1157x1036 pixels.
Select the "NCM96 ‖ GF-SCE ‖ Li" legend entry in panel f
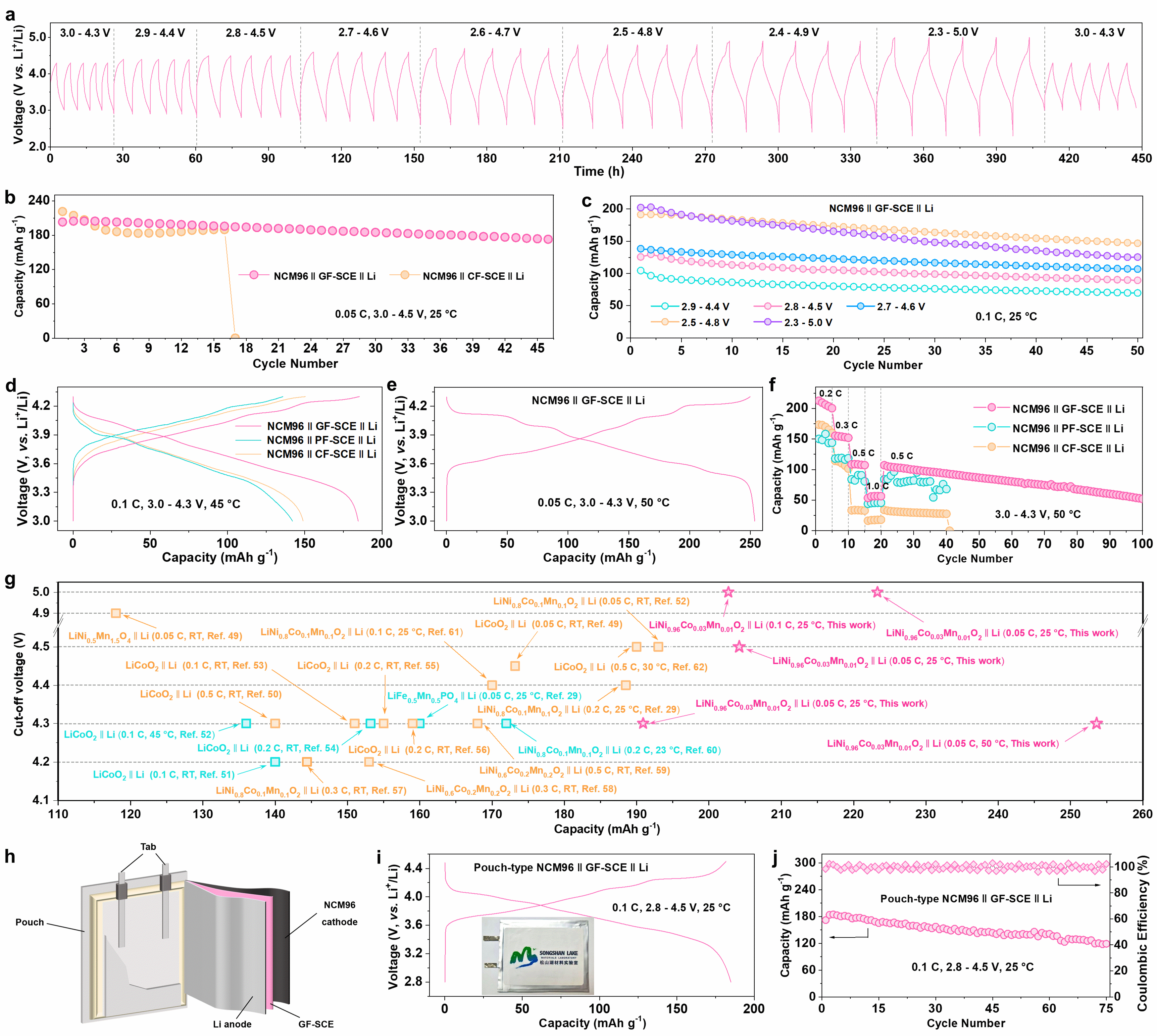point(1049,409)
